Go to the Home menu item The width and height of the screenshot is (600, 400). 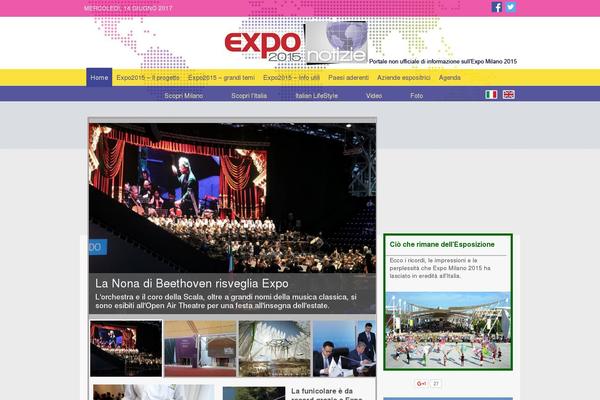click(99, 78)
